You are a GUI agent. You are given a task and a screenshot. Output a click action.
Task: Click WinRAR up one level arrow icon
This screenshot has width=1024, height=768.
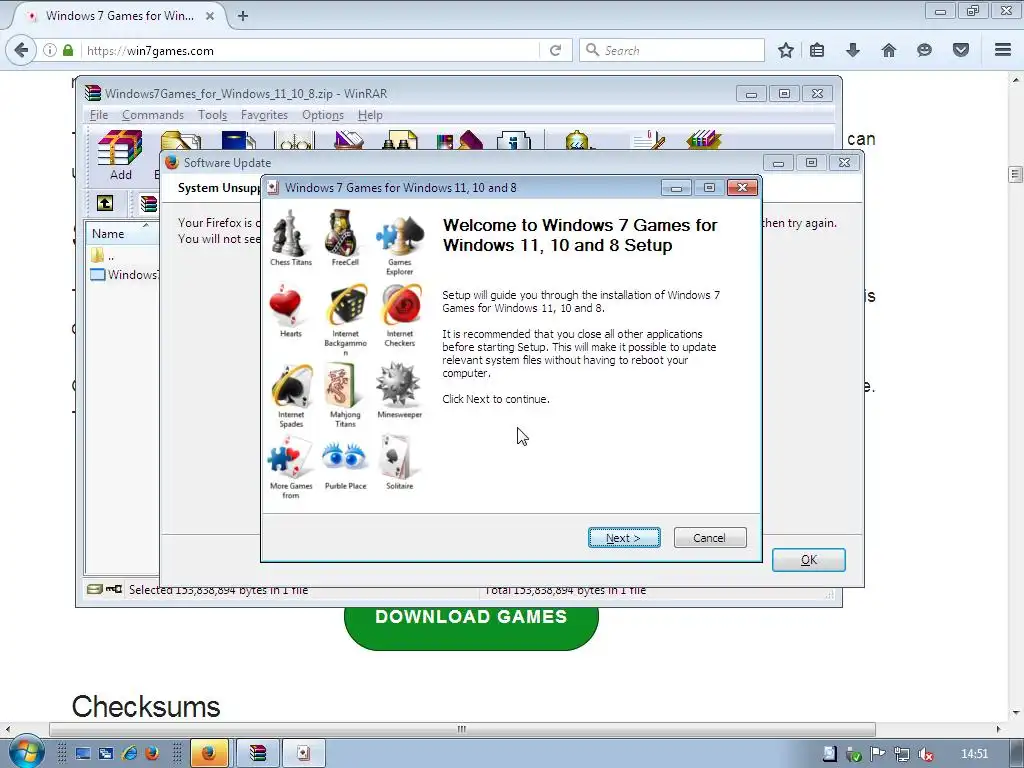(x=104, y=203)
